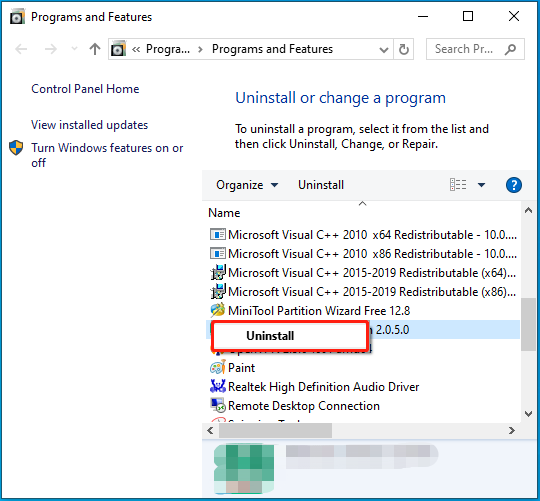
Task: Select Realtek High Definition Audio Driver
Action: point(363,387)
